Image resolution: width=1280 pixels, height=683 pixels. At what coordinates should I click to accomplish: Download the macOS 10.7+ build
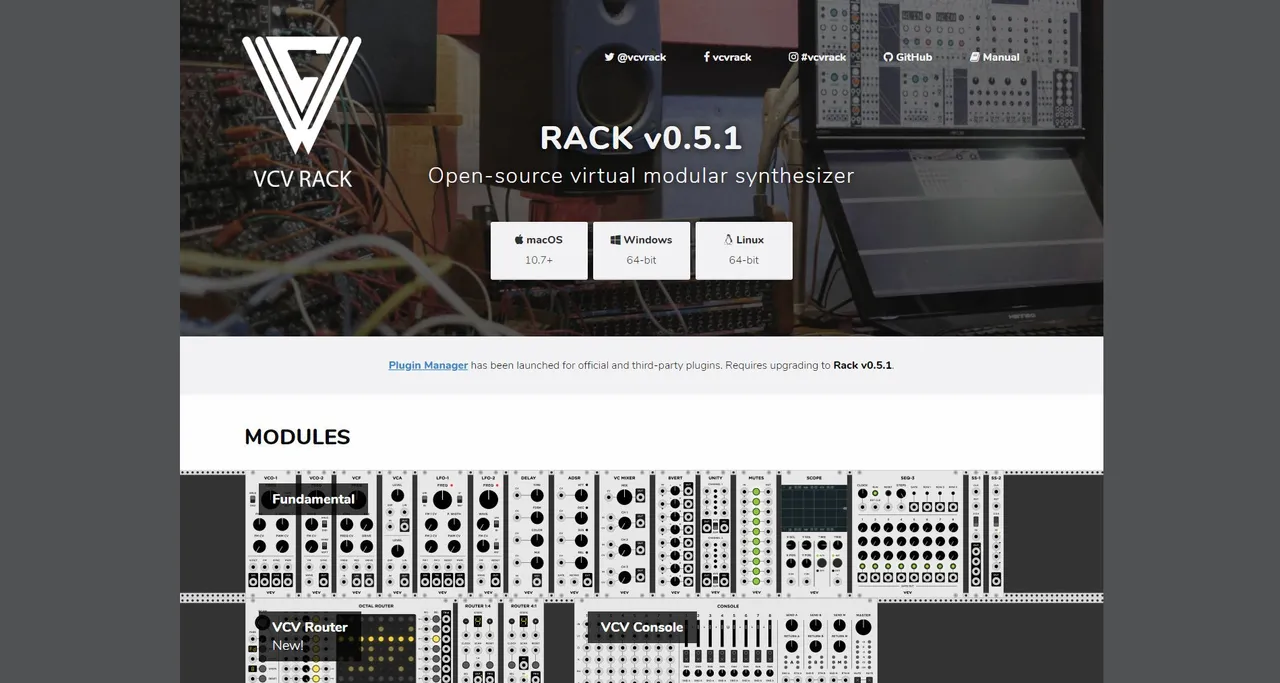[x=539, y=250]
